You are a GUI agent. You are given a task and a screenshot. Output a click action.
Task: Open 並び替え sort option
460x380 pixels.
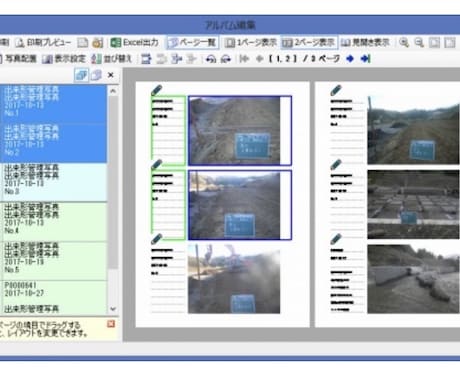(111, 59)
